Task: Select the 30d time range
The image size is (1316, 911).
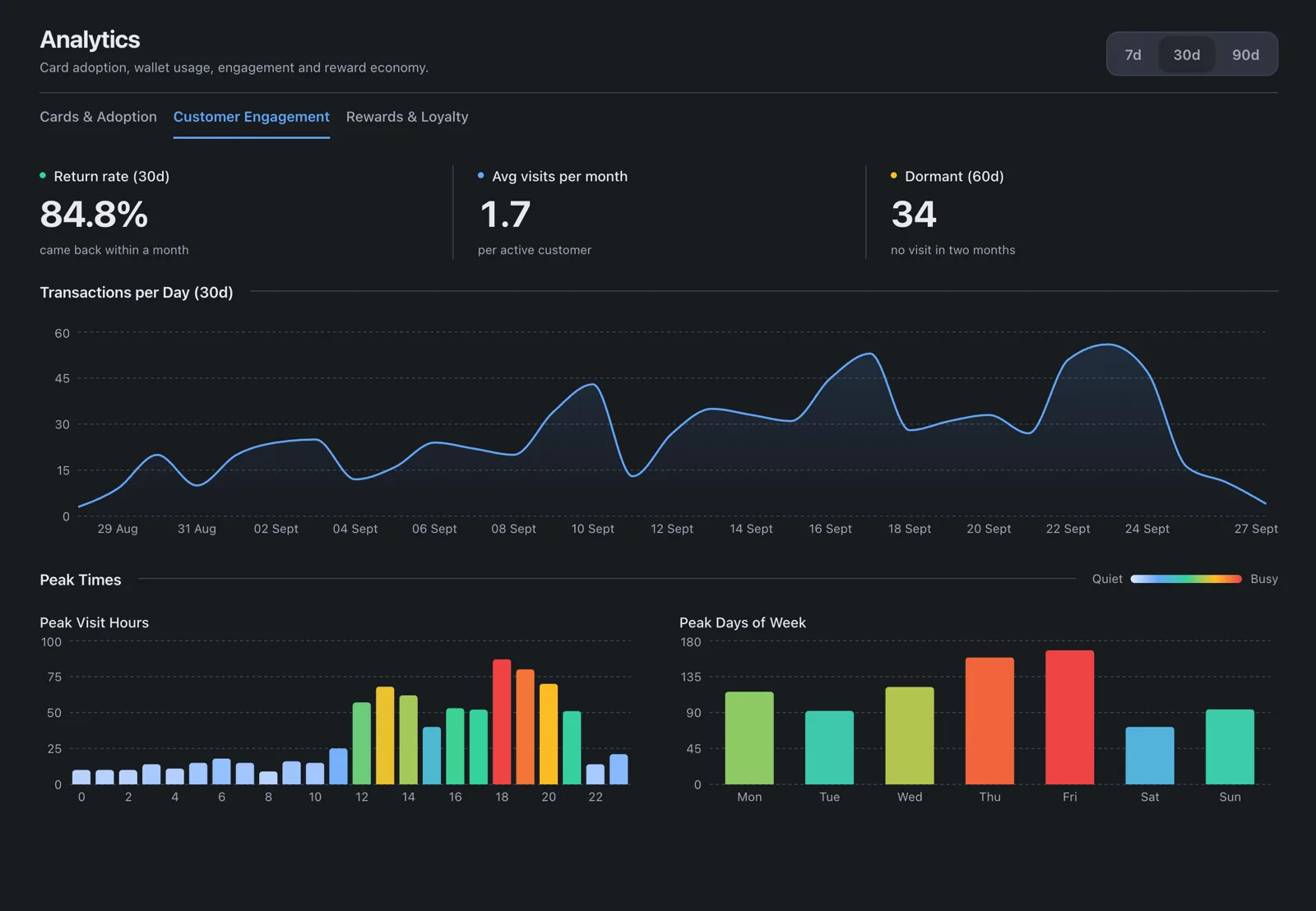Action: click(1186, 54)
